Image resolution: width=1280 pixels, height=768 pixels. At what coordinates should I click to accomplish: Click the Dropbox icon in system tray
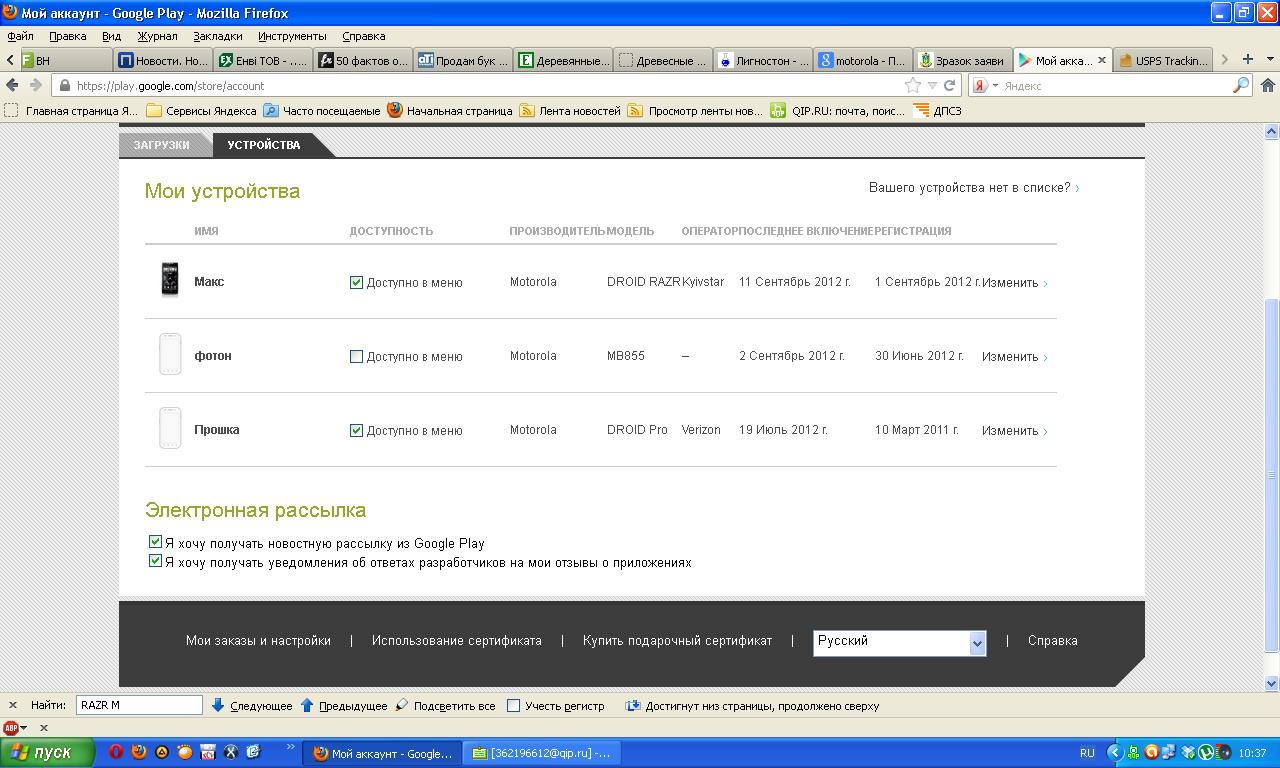1188,752
